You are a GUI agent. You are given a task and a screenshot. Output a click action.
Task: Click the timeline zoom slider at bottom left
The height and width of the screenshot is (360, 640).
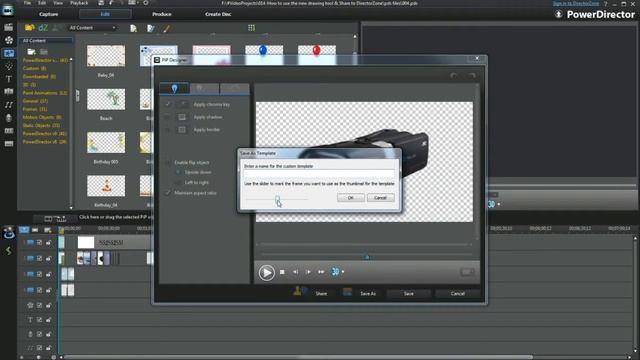(x=38, y=357)
